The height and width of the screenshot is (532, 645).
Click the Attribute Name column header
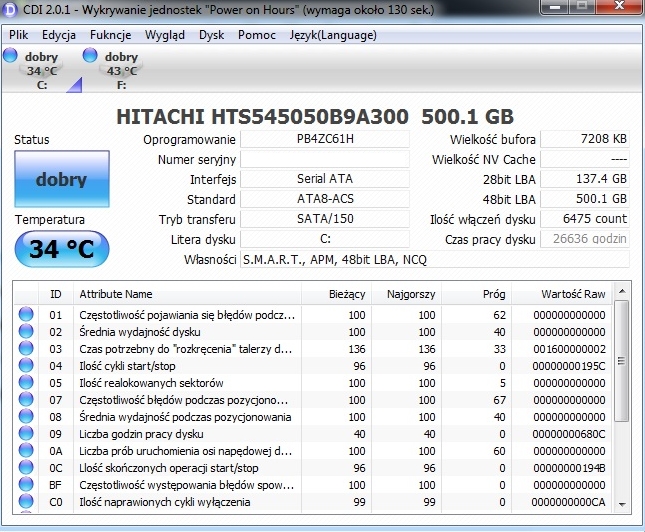pyautogui.click(x=187, y=294)
